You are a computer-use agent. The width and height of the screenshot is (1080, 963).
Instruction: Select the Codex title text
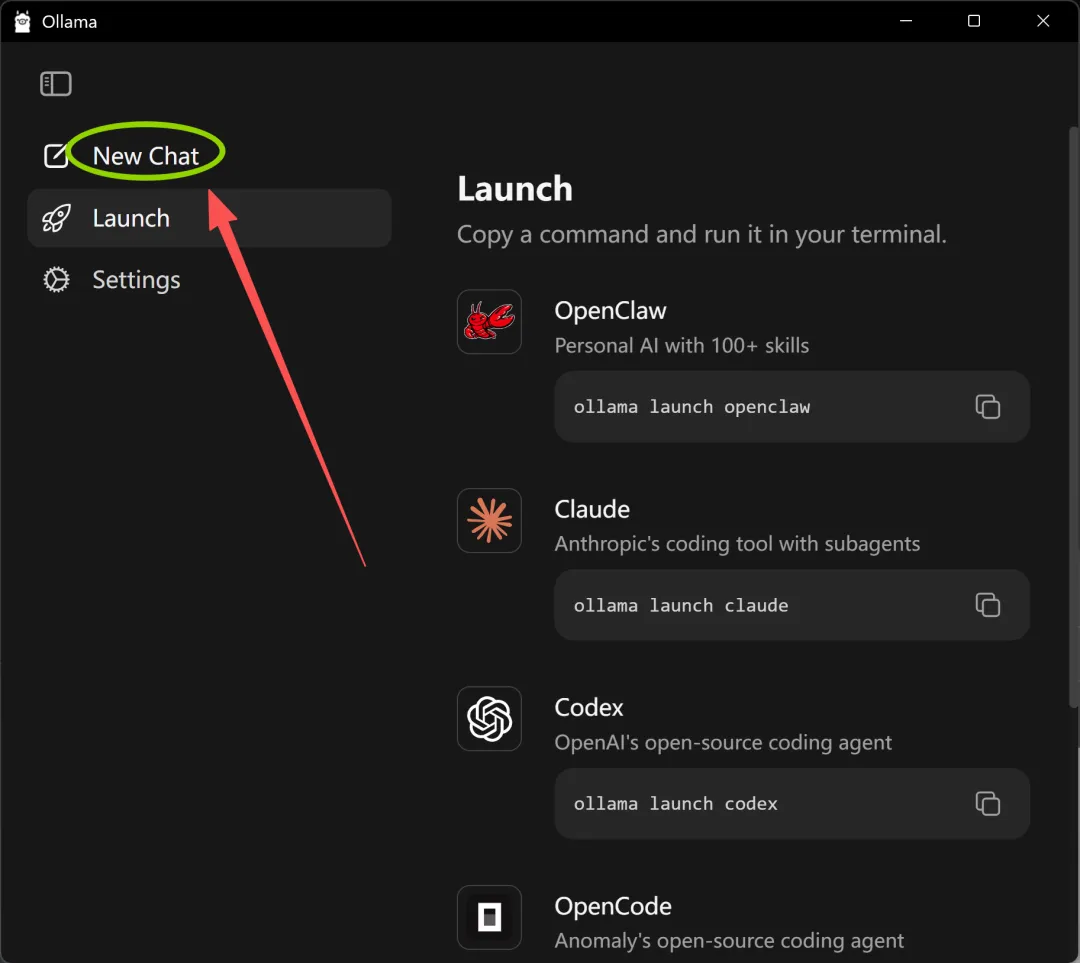[x=589, y=707]
